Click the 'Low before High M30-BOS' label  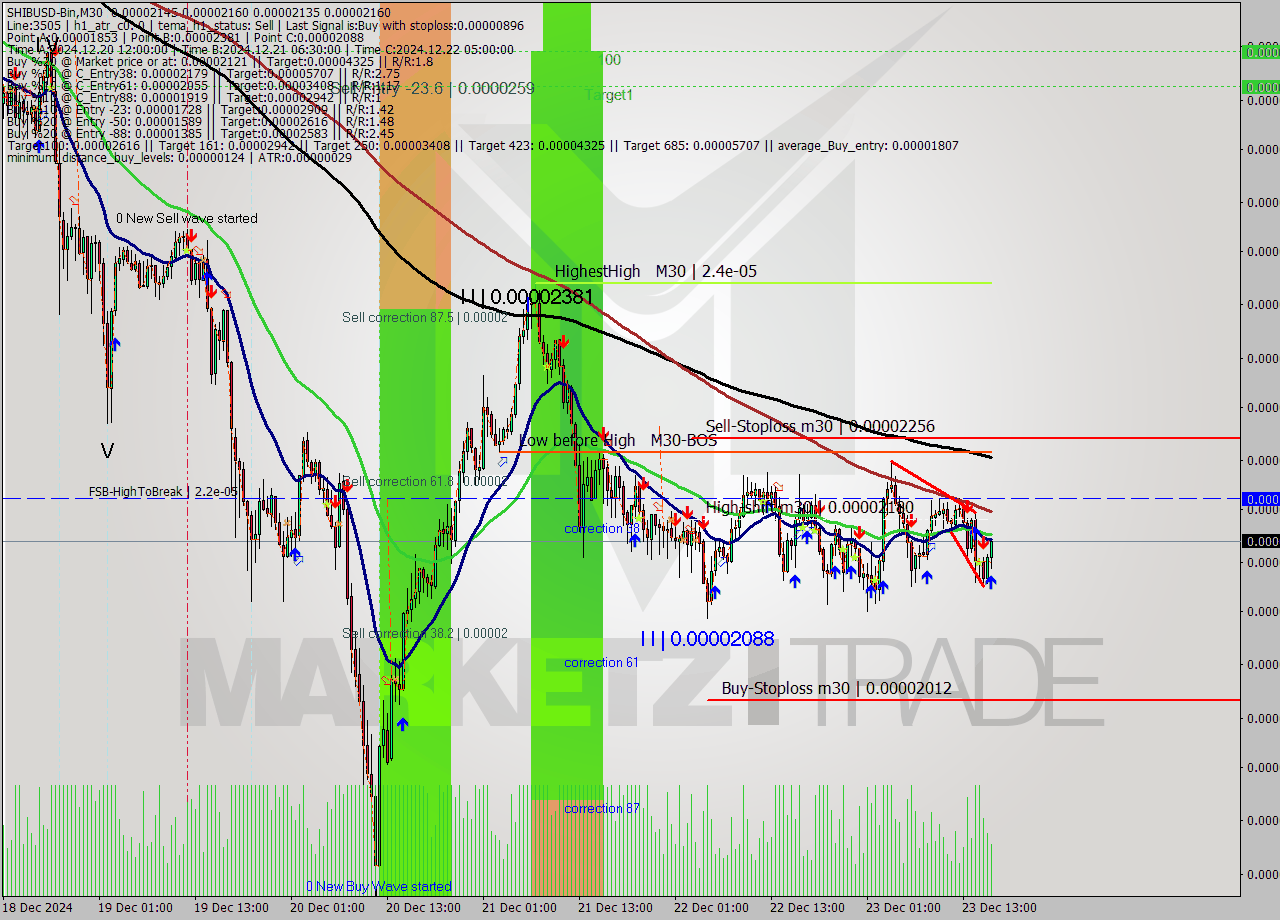coord(618,440)
